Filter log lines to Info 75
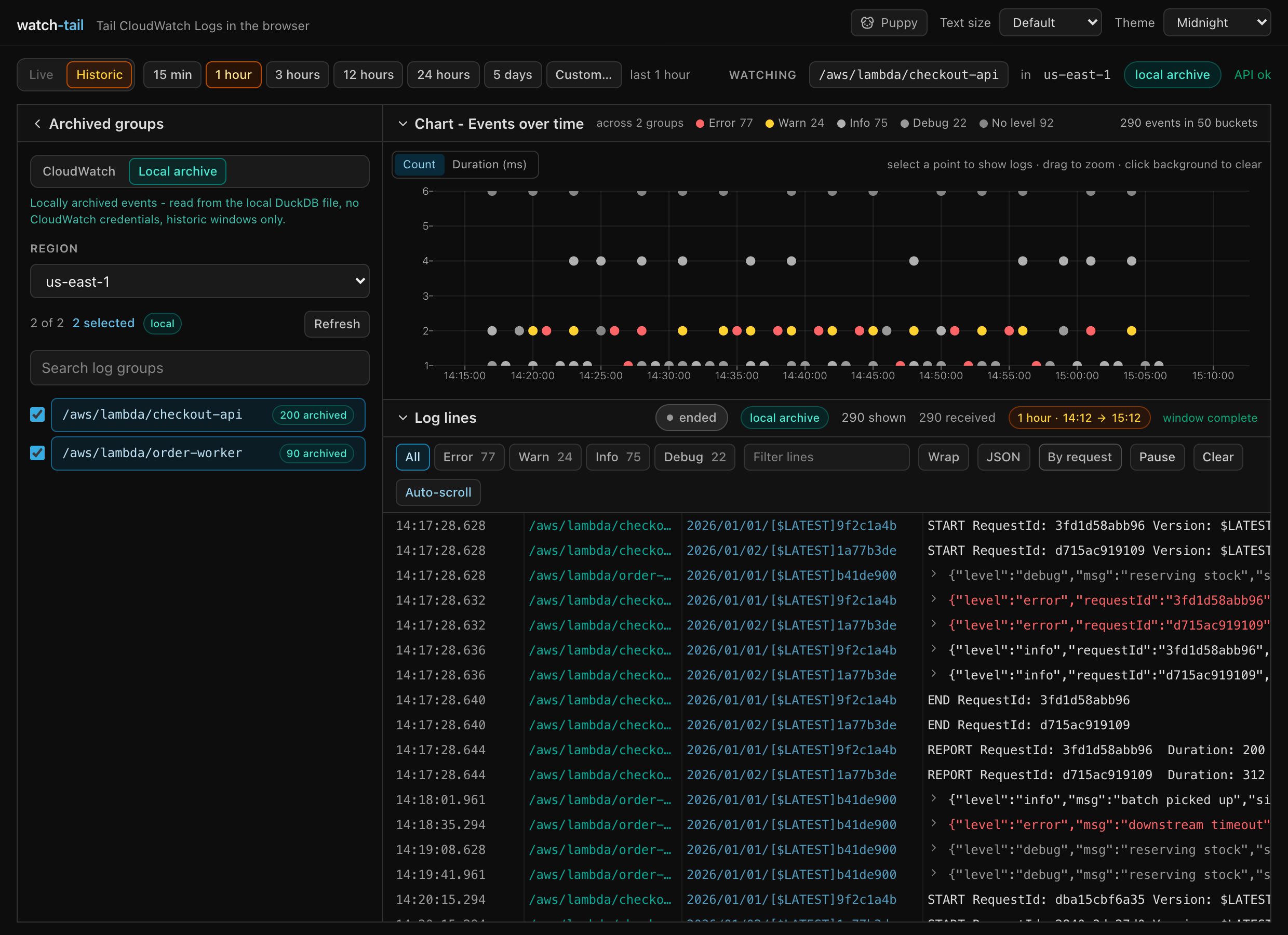The height and width of the screenshot is (935, 1288). pyautogui.click(x=618, y=457)
